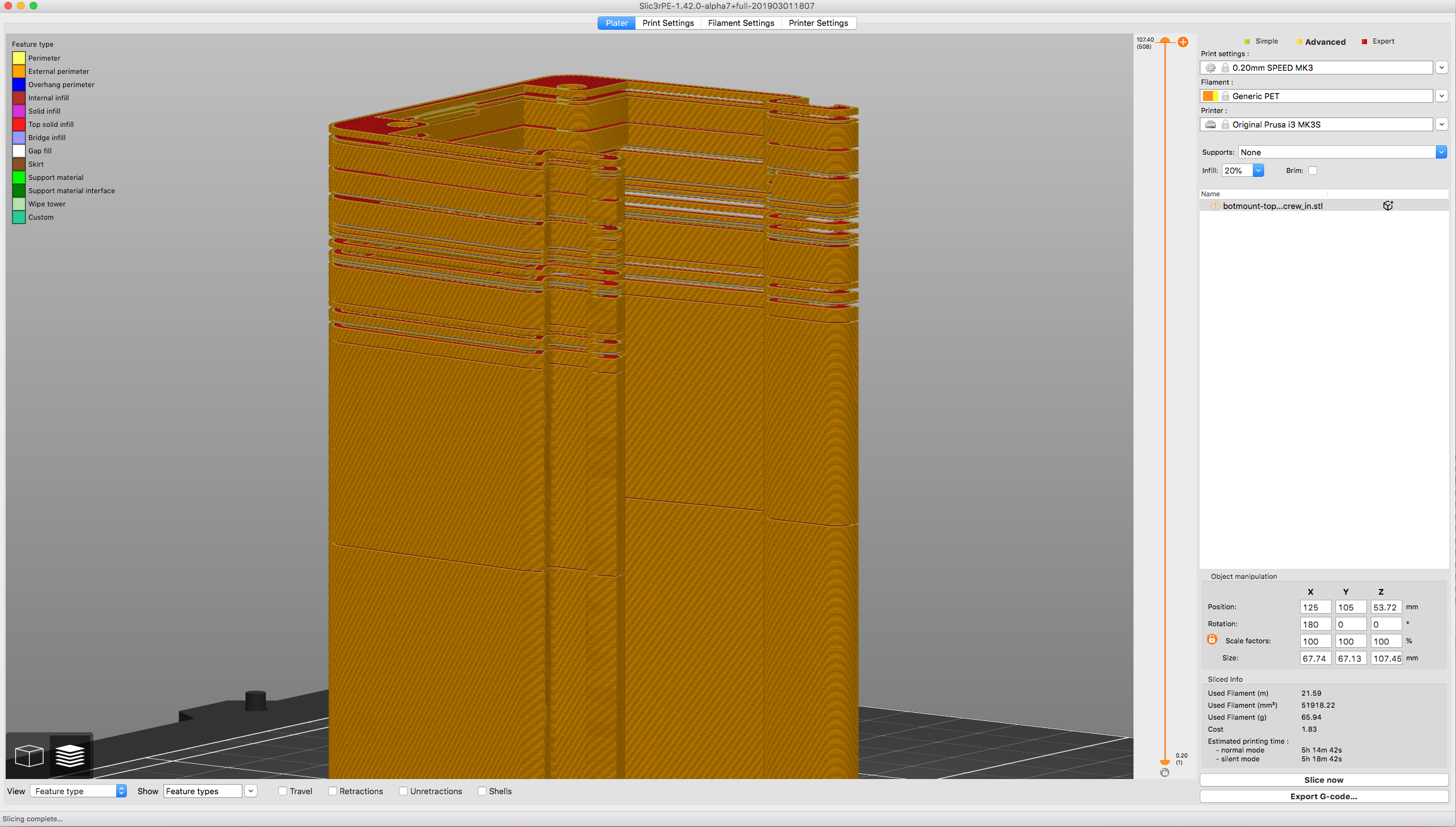Click the object edit icon beside botmount file

click(1388, 206)
